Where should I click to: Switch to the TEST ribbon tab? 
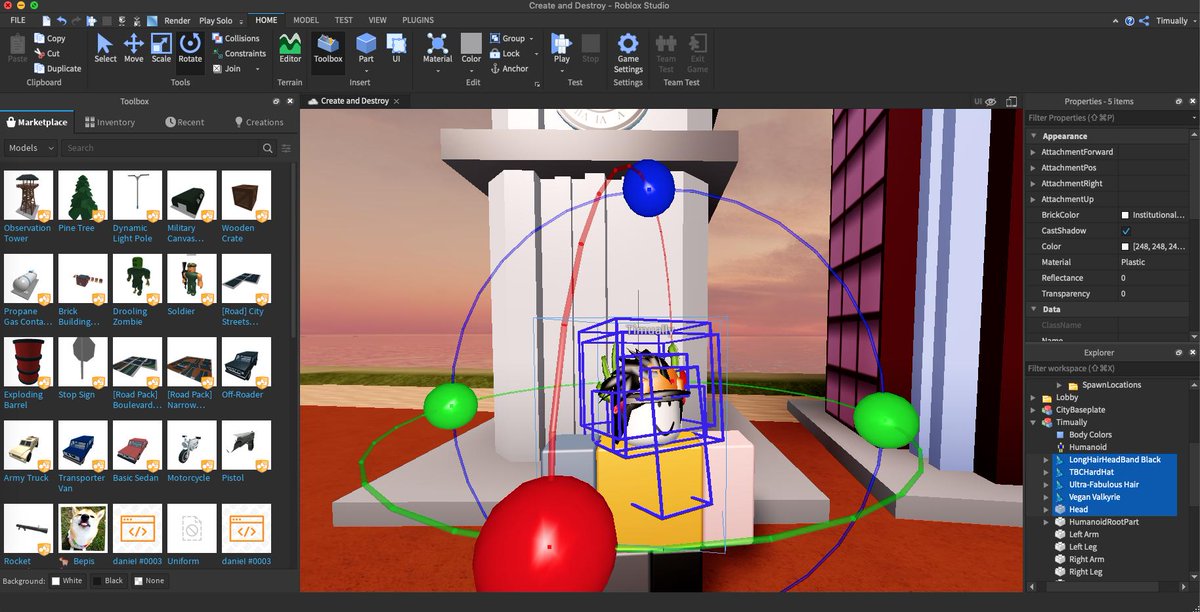[343, 20]
